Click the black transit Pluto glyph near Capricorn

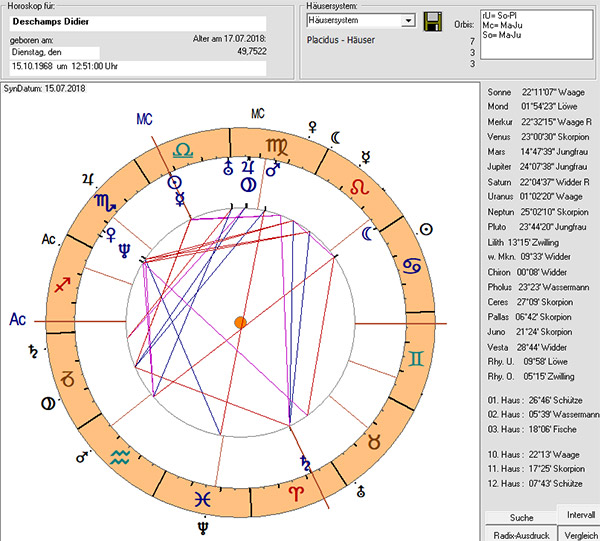48,403
